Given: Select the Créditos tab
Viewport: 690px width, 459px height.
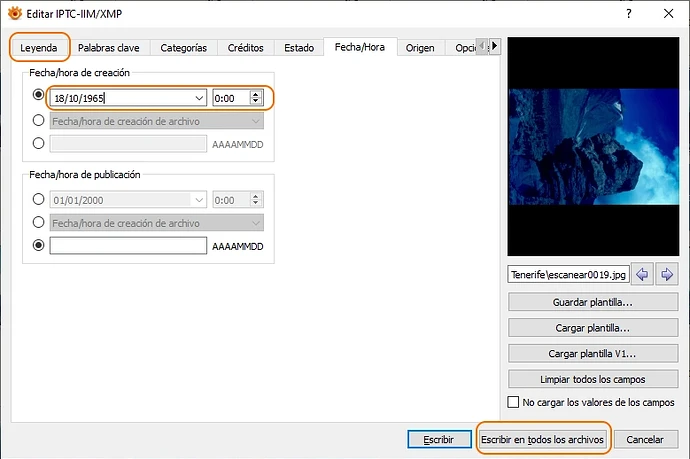Looking at the screenshot, I should (x=245, y=48).
